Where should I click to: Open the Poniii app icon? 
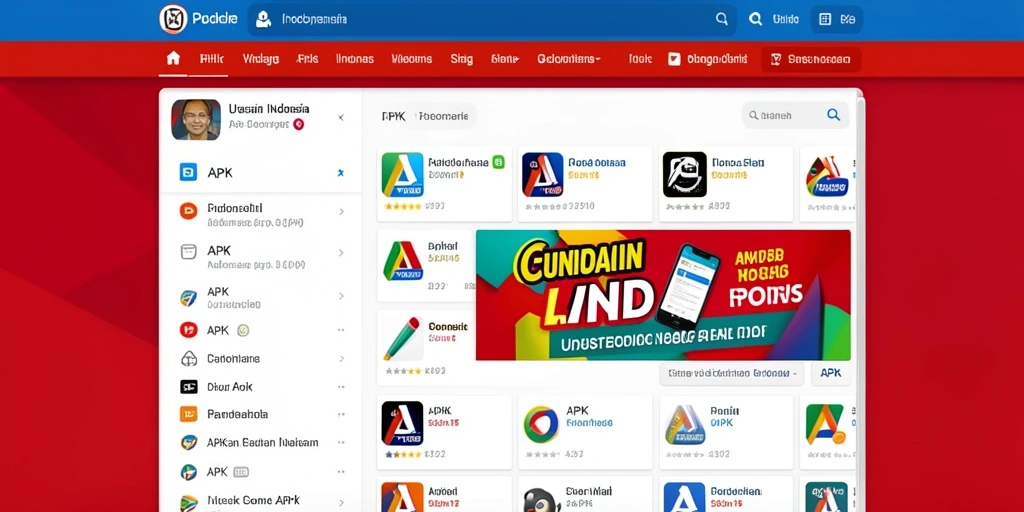coord(684,424)
